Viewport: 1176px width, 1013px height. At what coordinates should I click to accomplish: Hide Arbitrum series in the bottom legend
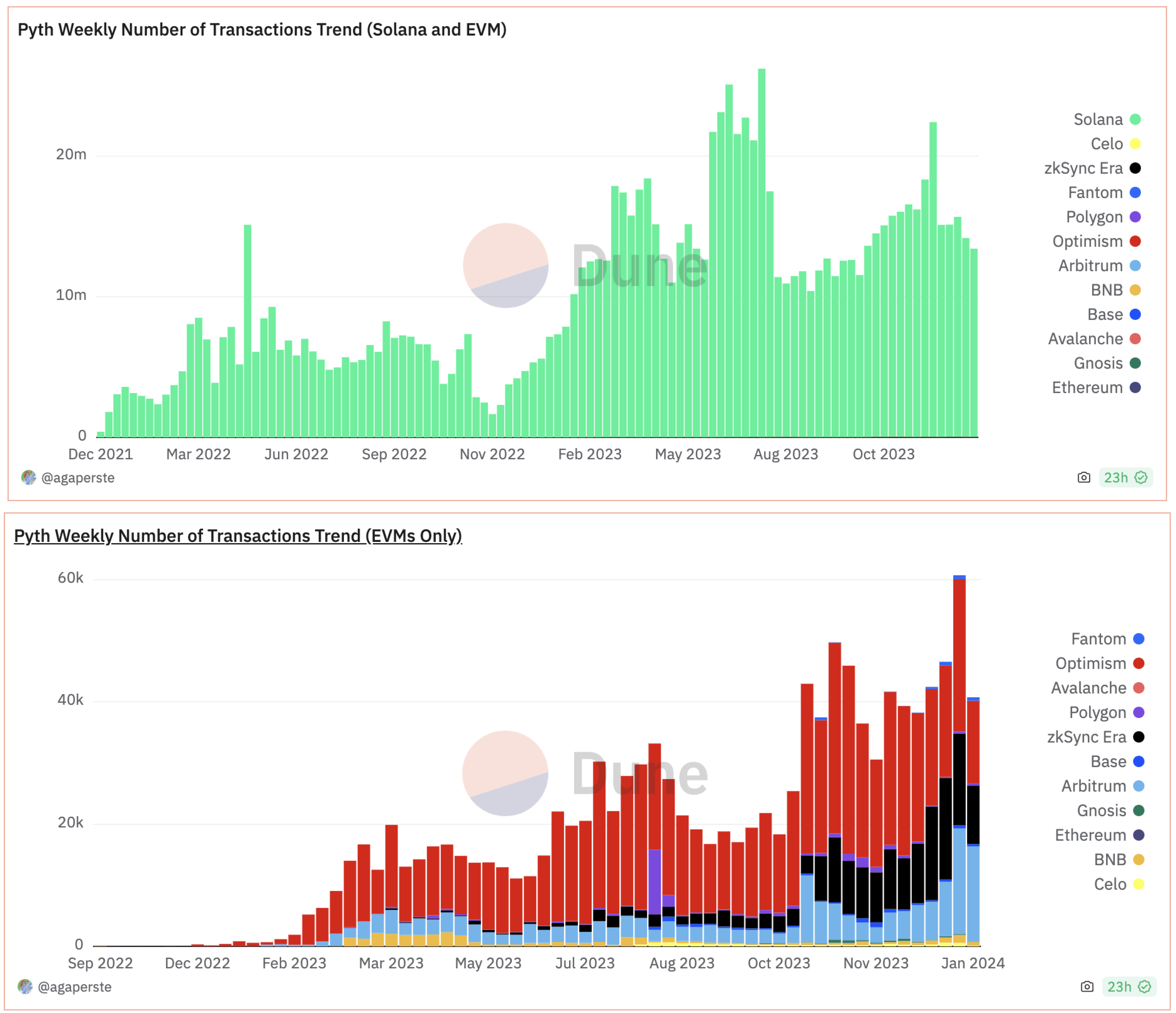click(1093, 786)
